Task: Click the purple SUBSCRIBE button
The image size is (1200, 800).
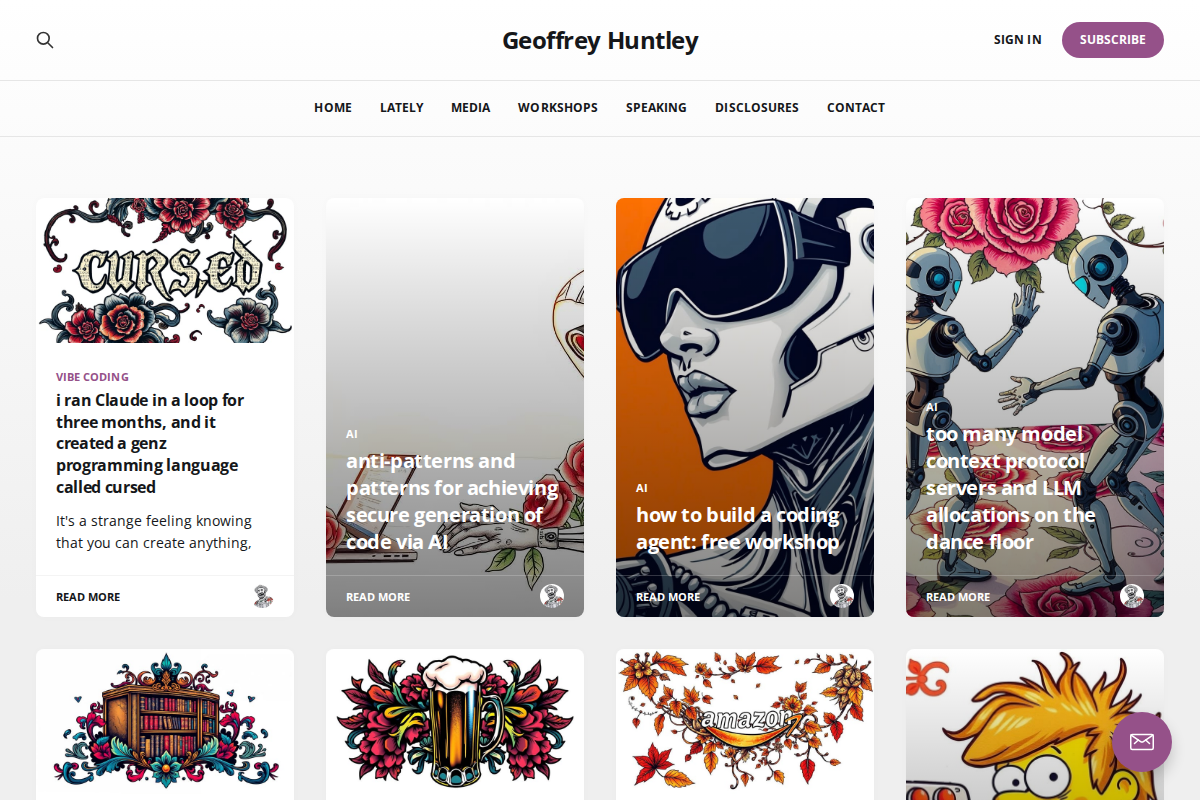Action: [1113, 40]
